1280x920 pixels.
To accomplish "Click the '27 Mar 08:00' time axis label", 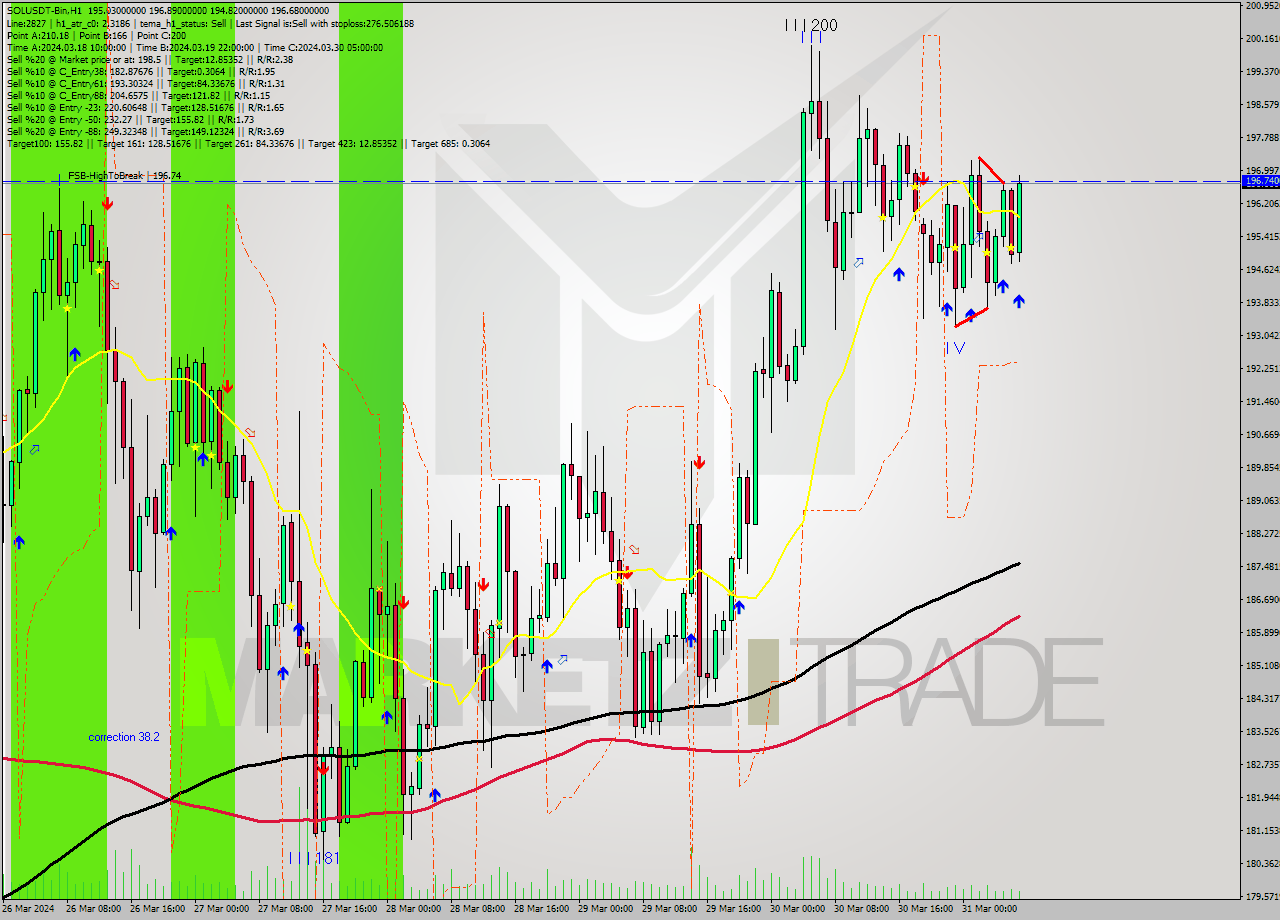I will click(284, 909).
